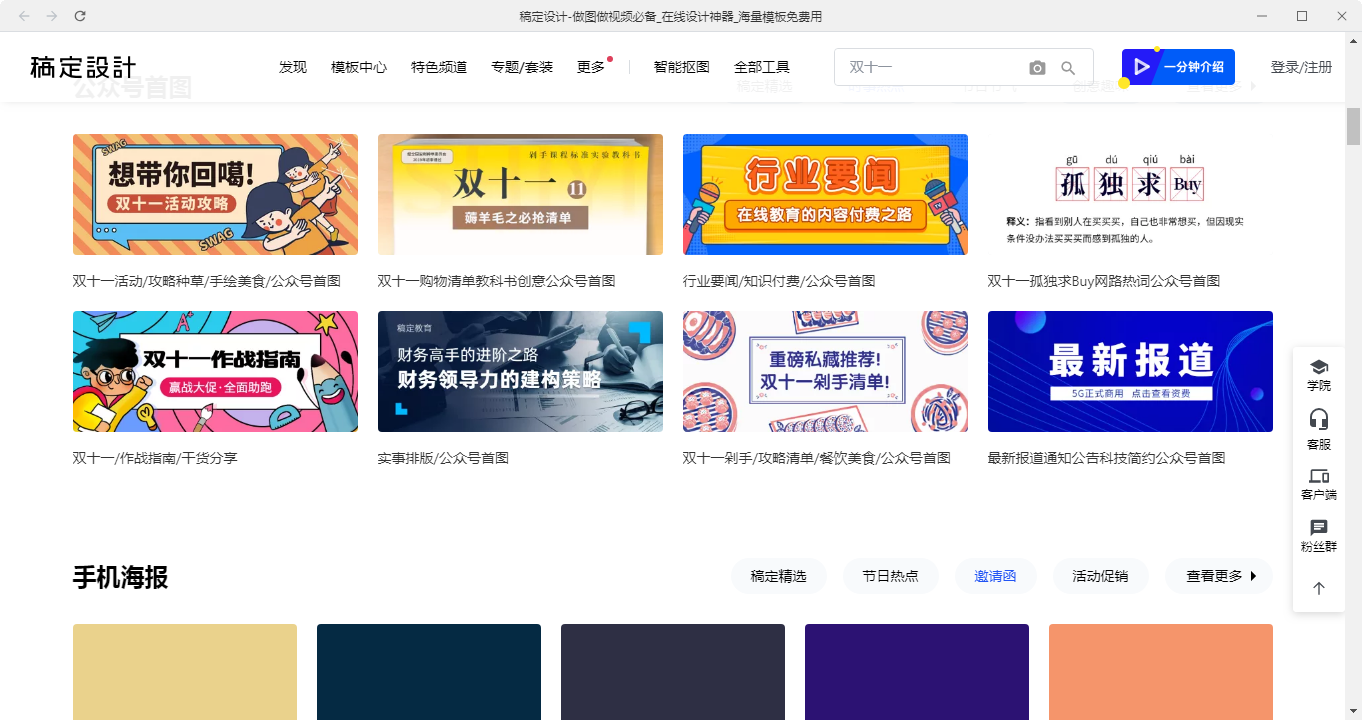Open the yellow phone poster card
The image size is (1362, 720).
(185, 672)
